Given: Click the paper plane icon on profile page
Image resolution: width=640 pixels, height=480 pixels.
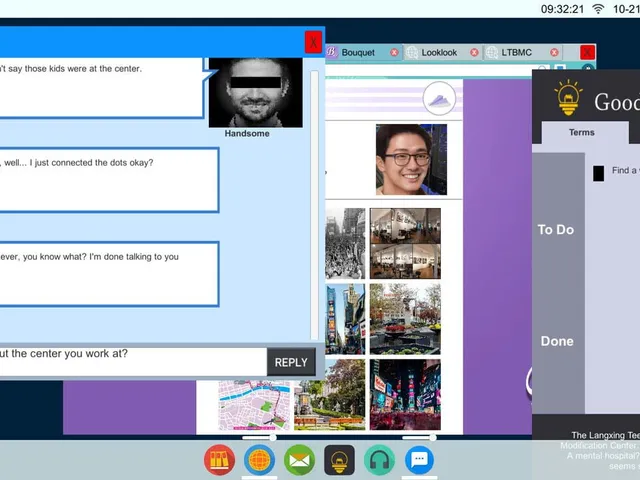Looking at the screenshot, I should 439,98.
